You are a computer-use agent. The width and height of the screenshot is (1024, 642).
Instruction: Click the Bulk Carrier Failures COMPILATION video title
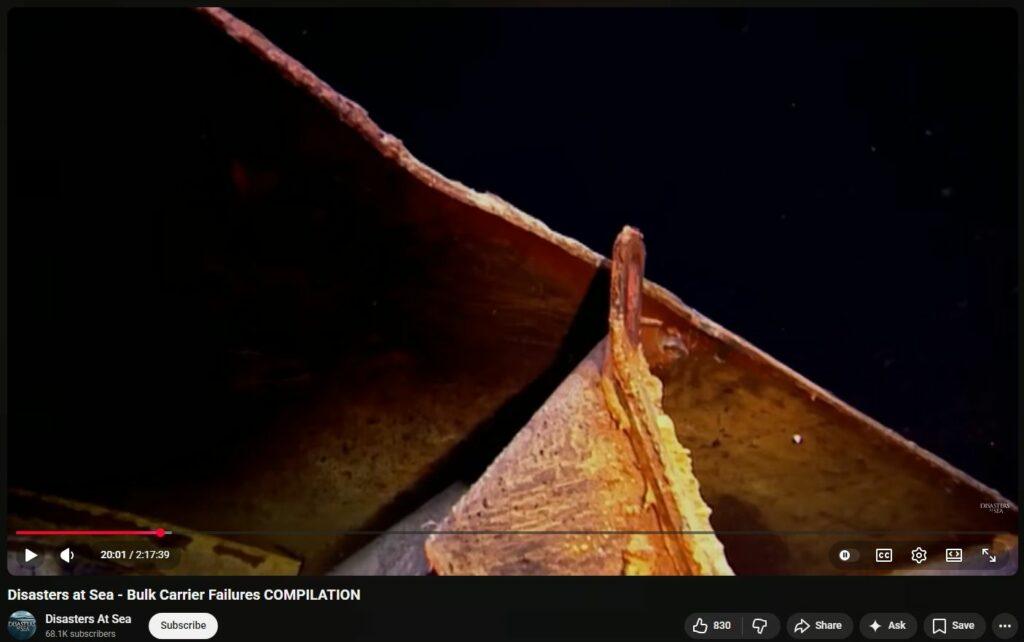(184, 595)
